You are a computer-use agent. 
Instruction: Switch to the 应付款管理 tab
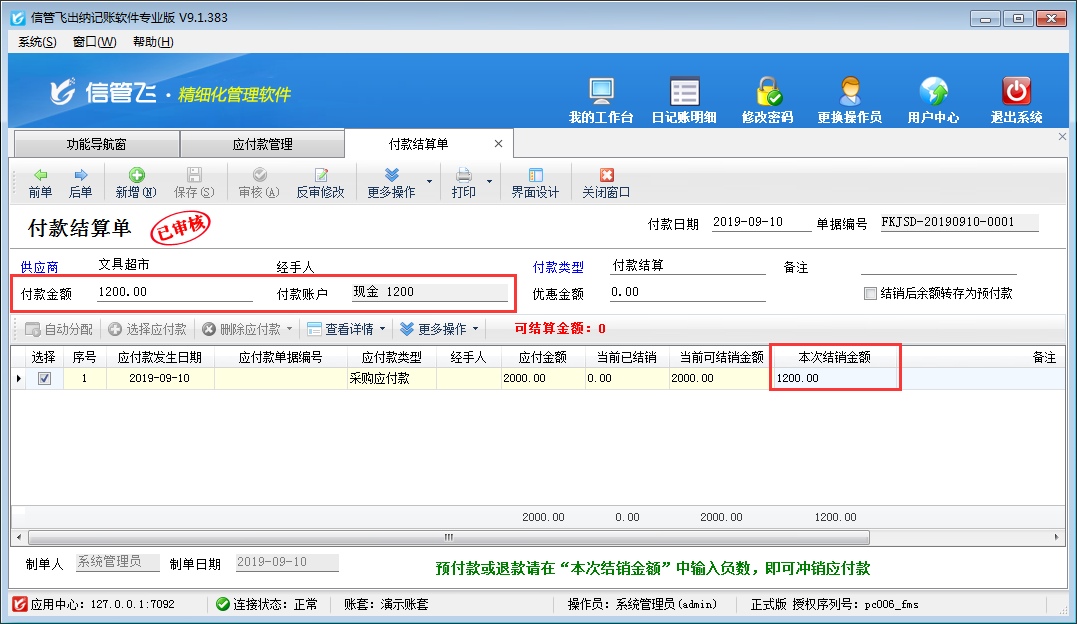click(262, 144)
